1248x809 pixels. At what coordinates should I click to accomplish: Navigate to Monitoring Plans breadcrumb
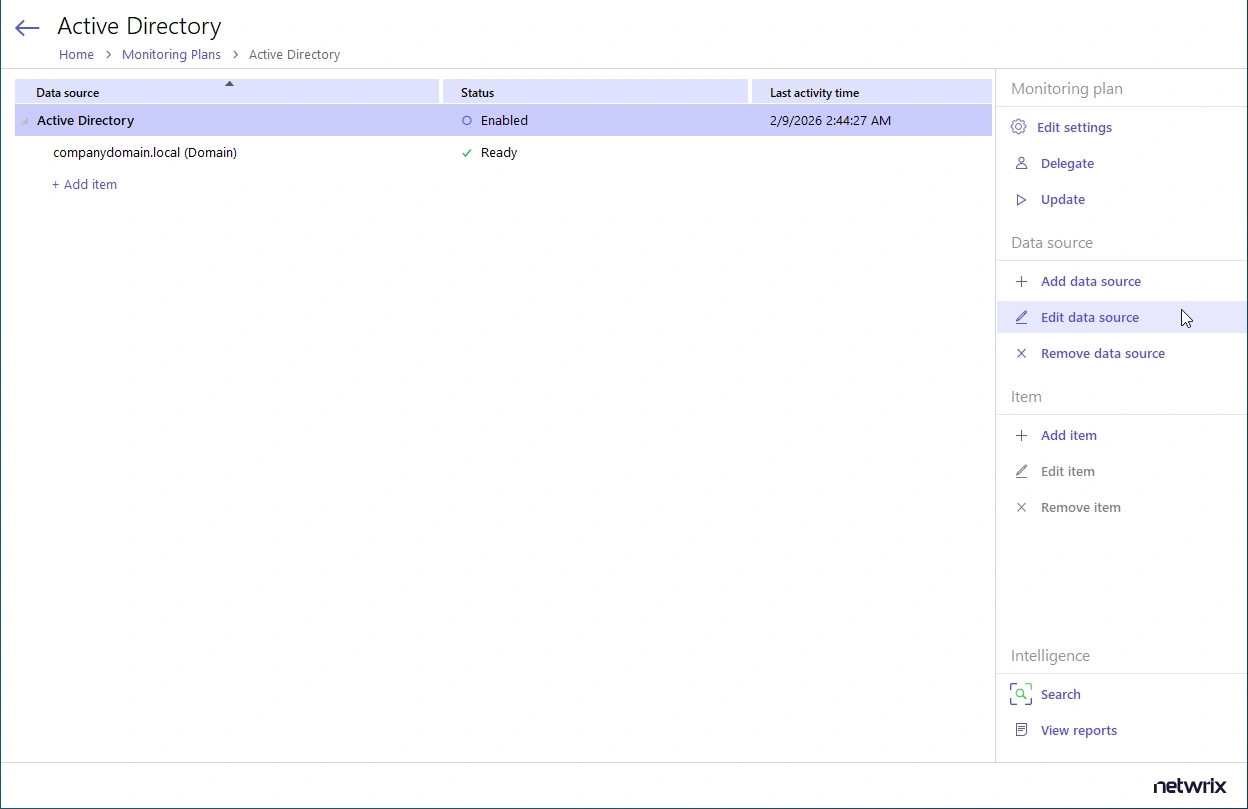tap(171, 54)
